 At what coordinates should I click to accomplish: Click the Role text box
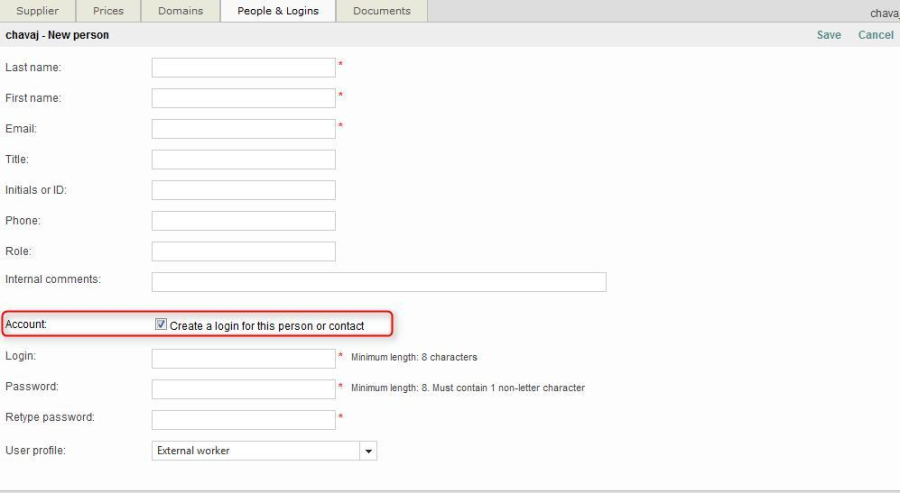[x=243, y=252]
